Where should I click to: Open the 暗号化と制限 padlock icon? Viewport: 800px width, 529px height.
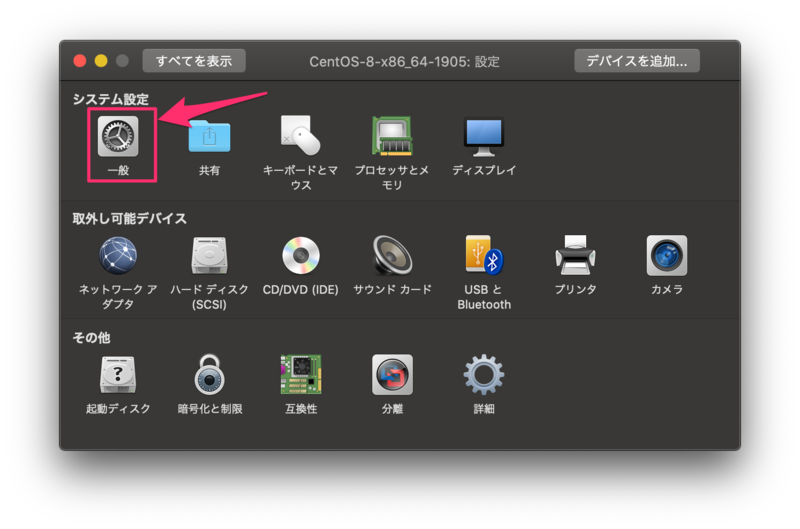tap(209, 374)
